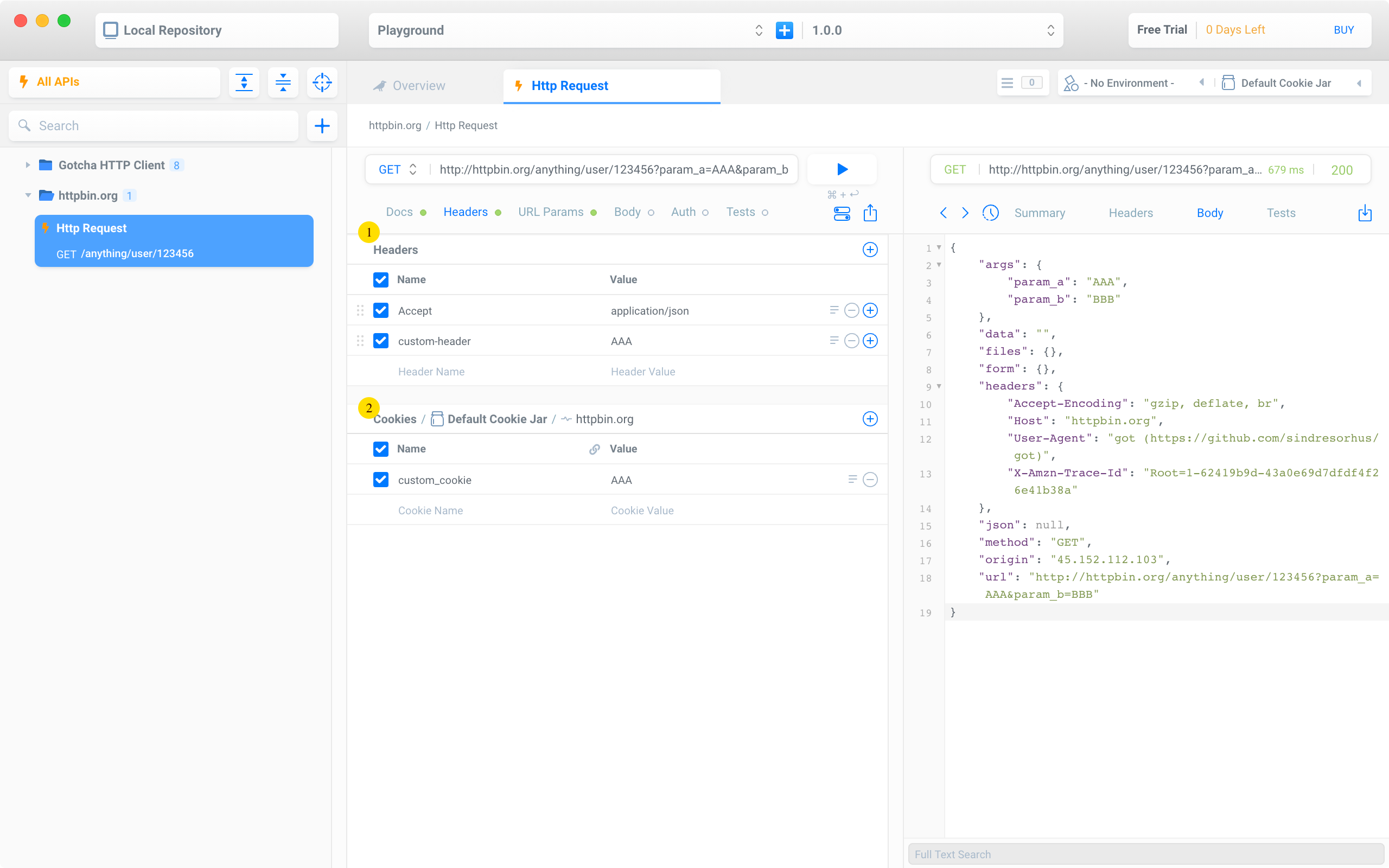
Task: Toggle the custom_cookie checkbox
Action: point(380,480)
